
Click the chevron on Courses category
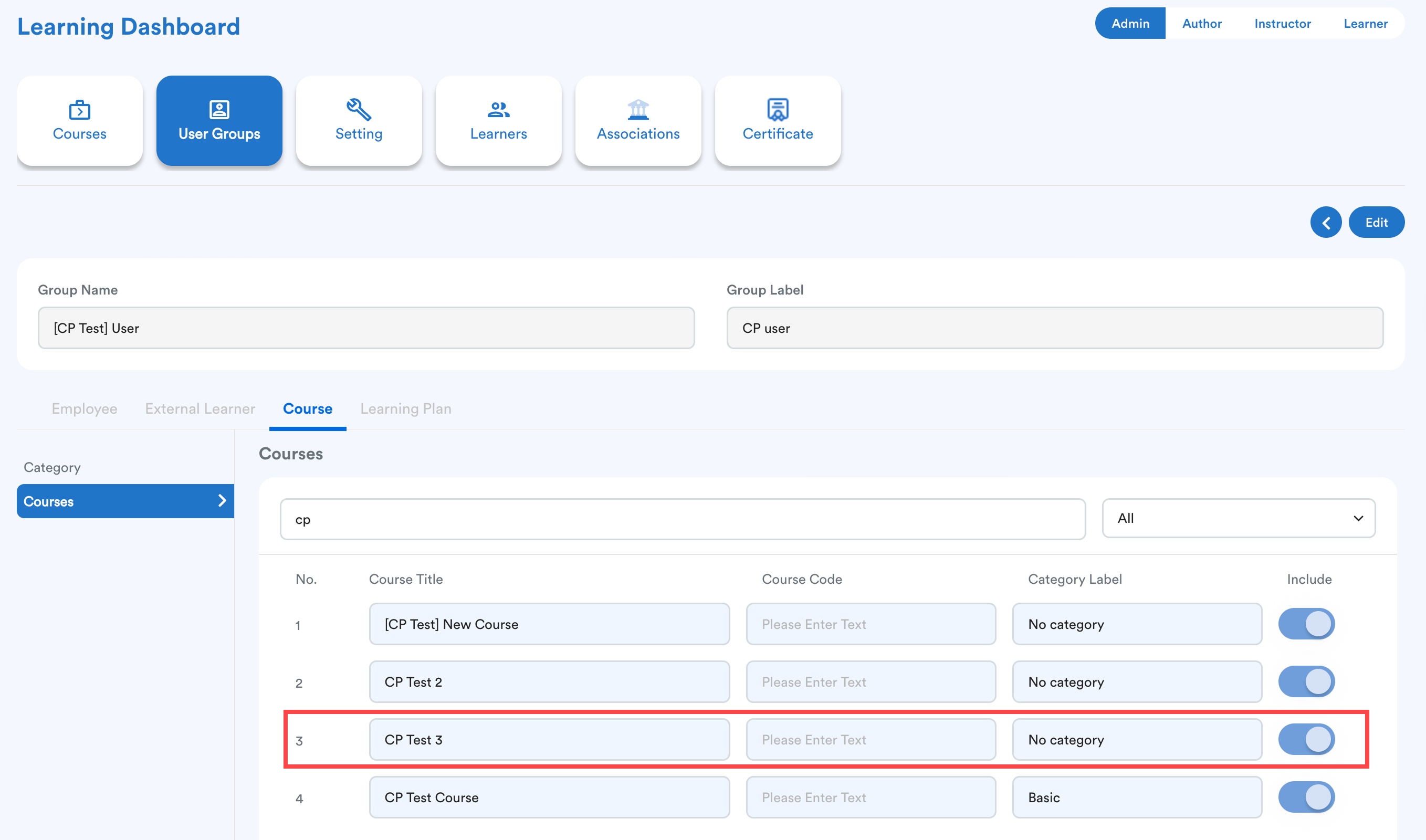coord(222,501)
